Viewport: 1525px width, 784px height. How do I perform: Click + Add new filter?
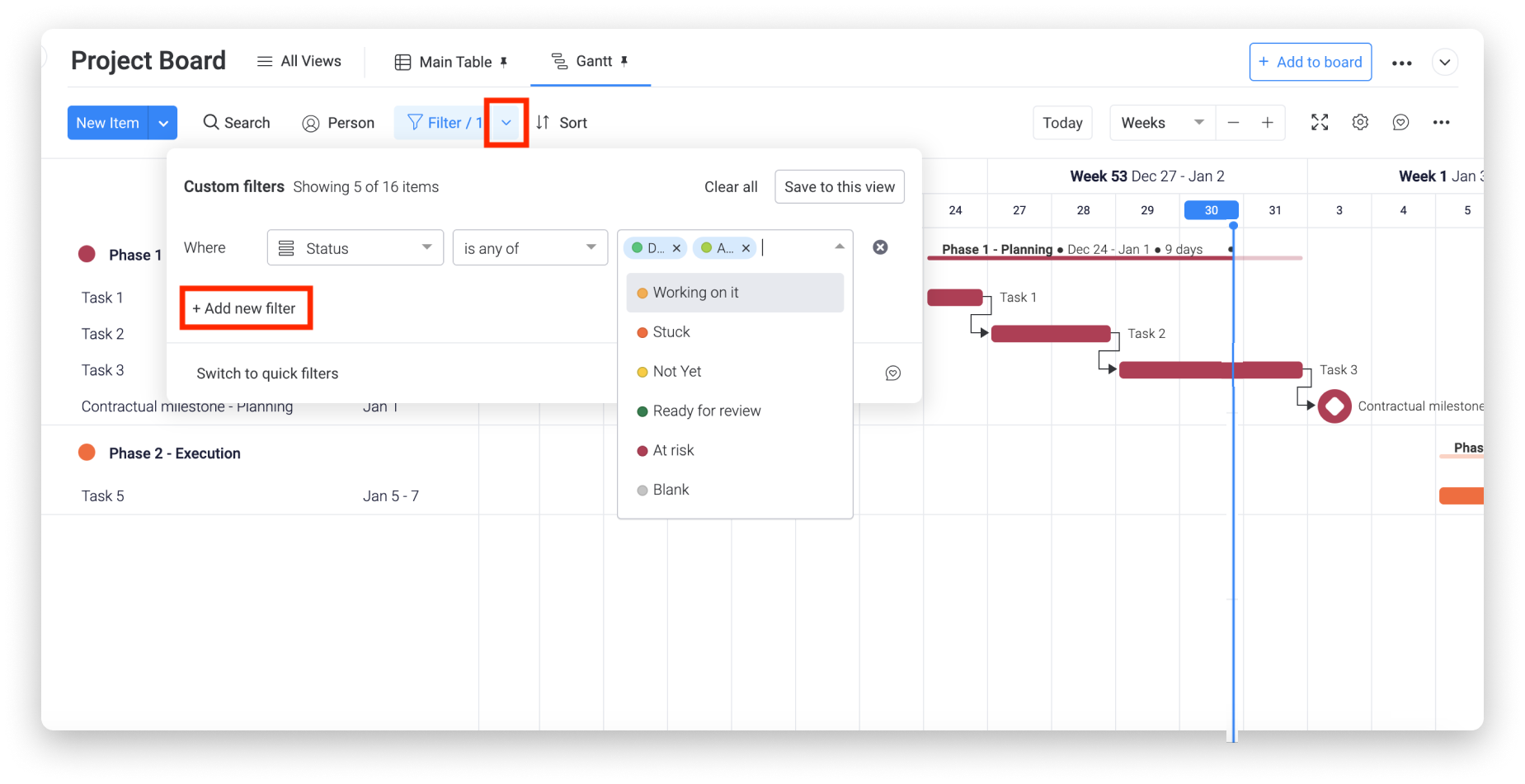[x=245, y=308]
